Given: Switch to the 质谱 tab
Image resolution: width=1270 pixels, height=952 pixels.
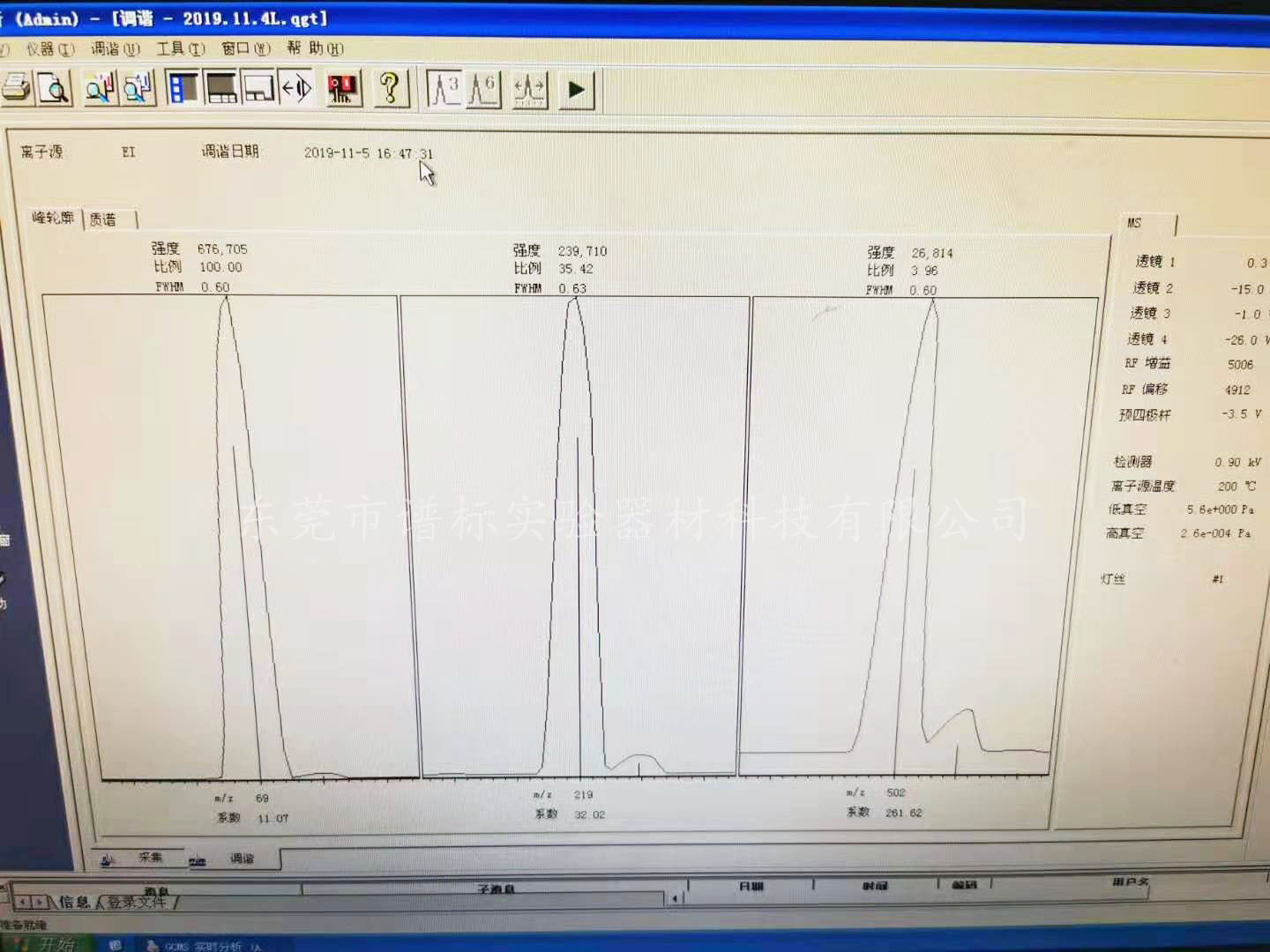Looking at the screenshot, I should coord(103,219).
